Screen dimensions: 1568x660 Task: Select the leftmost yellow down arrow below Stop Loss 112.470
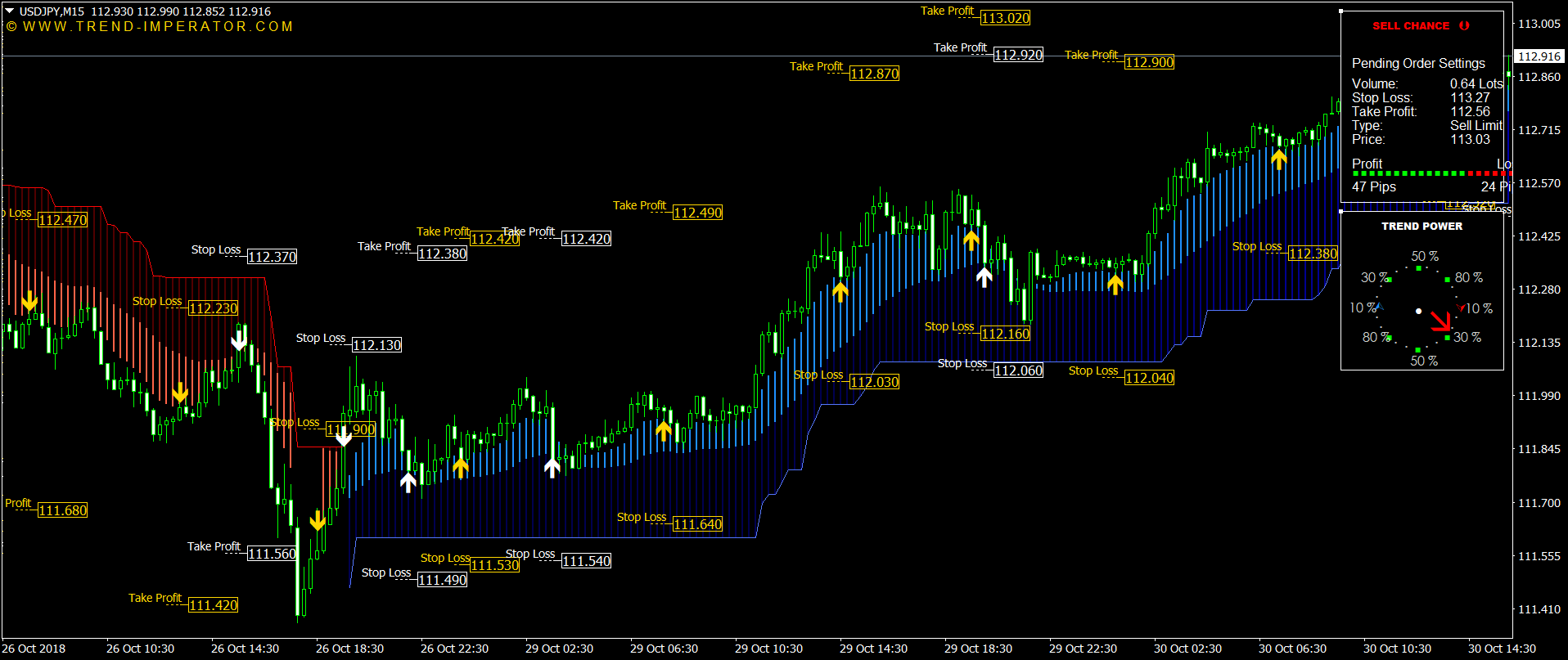[x=29, y=301]
